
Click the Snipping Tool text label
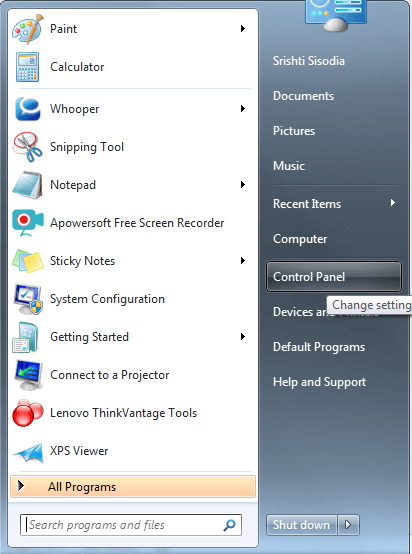tap(87, 147)
